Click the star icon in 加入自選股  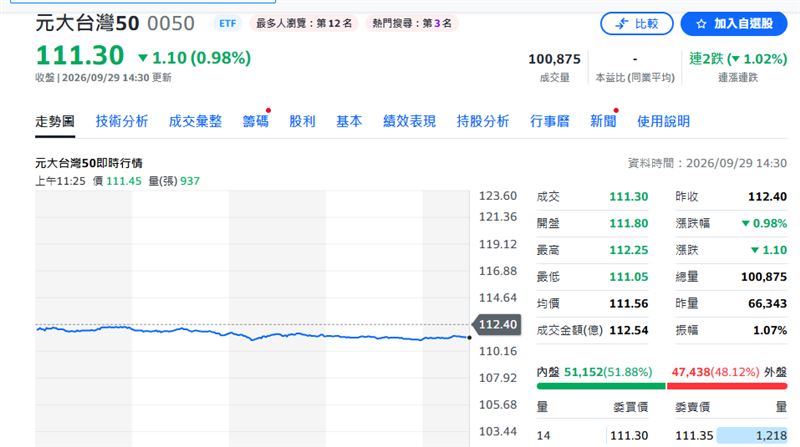[701, 23]
